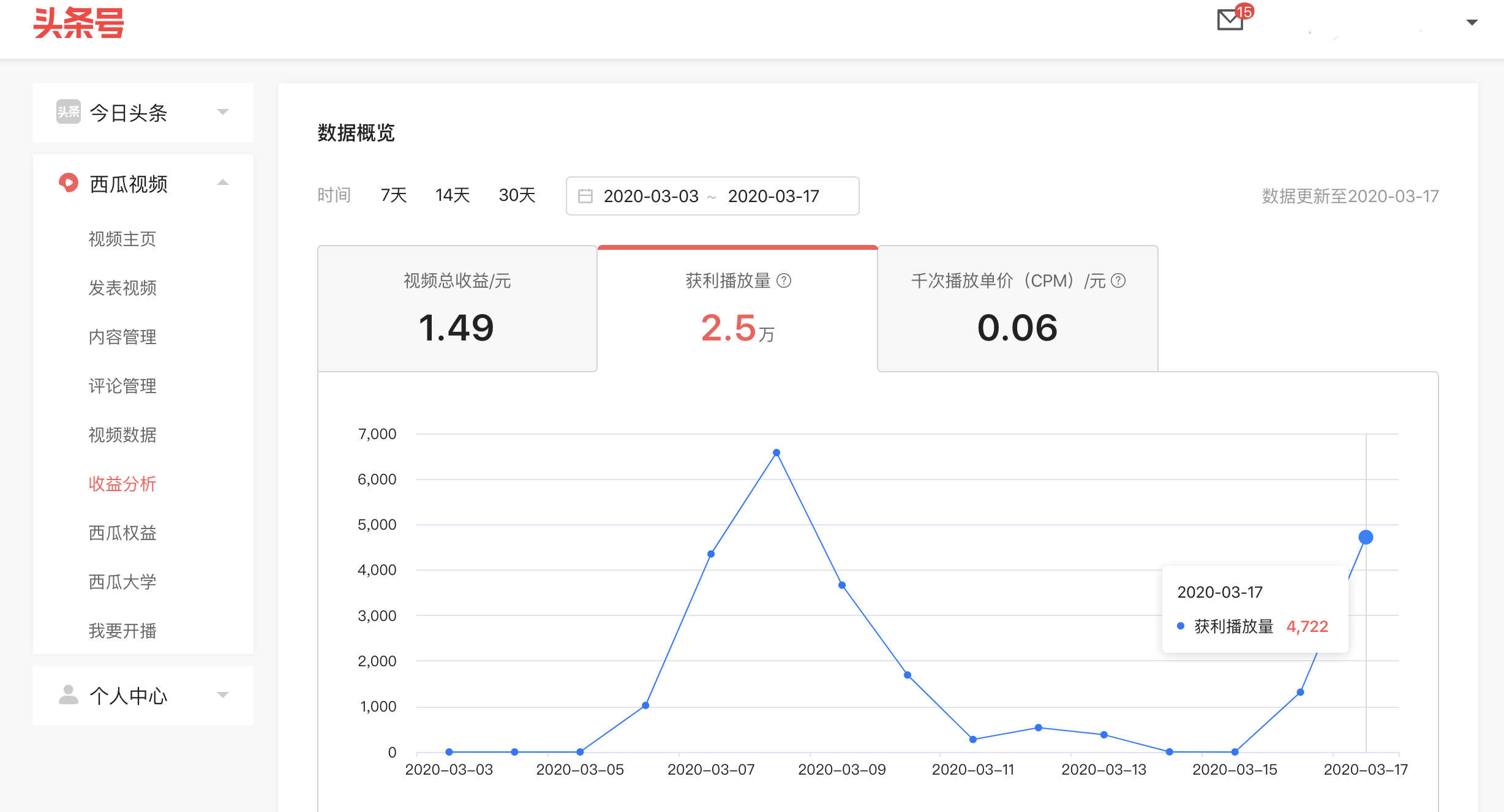The image size is (1504, 812).
Task: Click the 2020-03-06 data point on chart
Action: pos(645,705)
